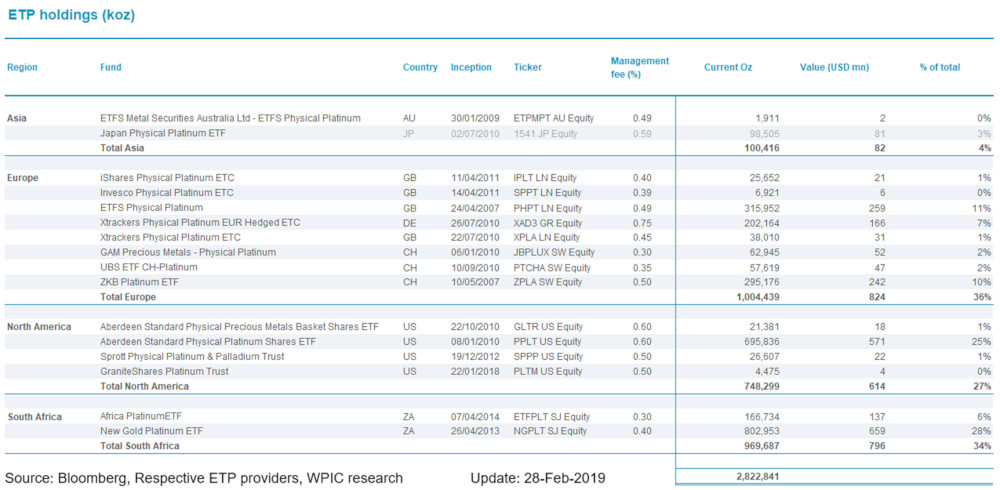
Task: Click the management fee value 0.75
Action: (642, 223)
